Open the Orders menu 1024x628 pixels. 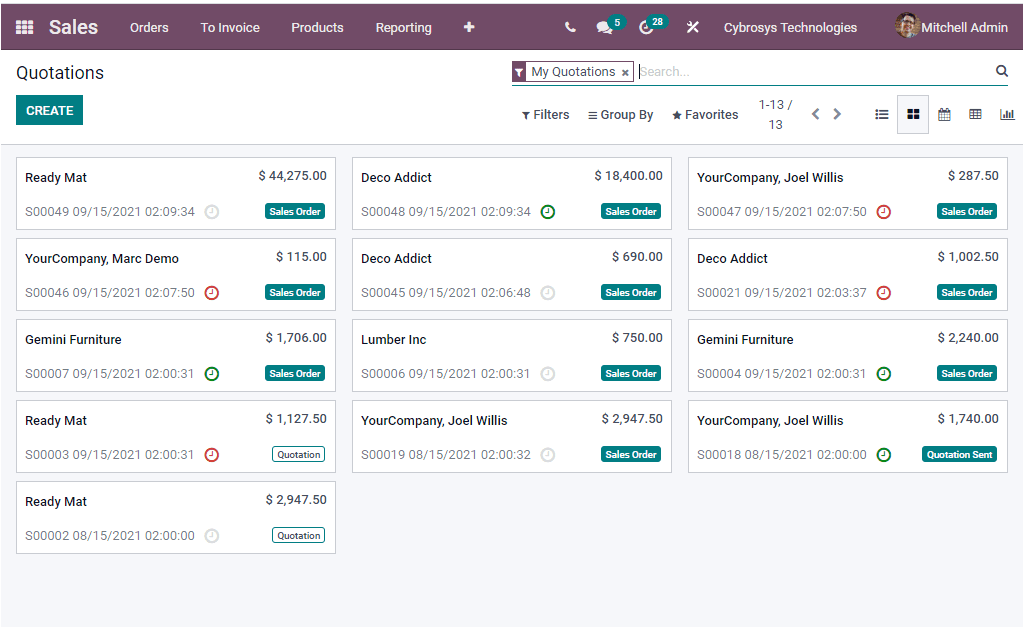point(149,27)
